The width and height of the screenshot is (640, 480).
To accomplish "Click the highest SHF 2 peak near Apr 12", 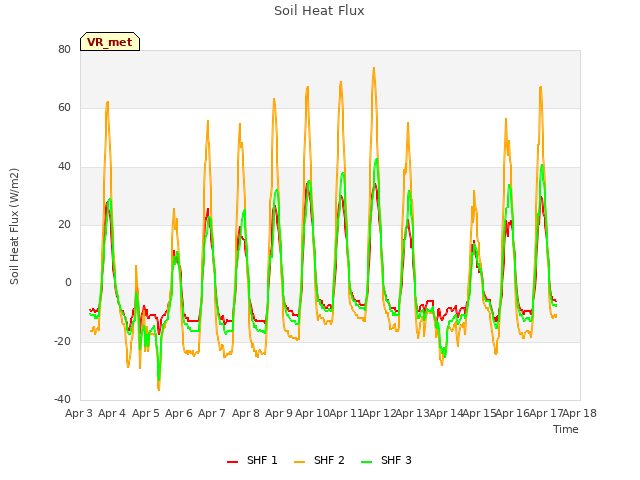I will click(374, 68).
